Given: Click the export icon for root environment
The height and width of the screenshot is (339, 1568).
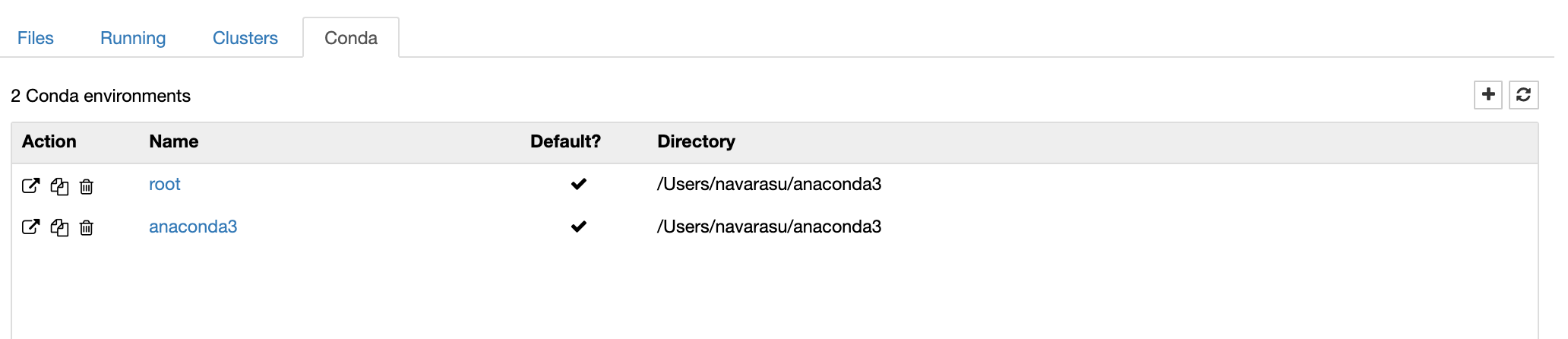Looking at the screenshot, I should (30, 185).
